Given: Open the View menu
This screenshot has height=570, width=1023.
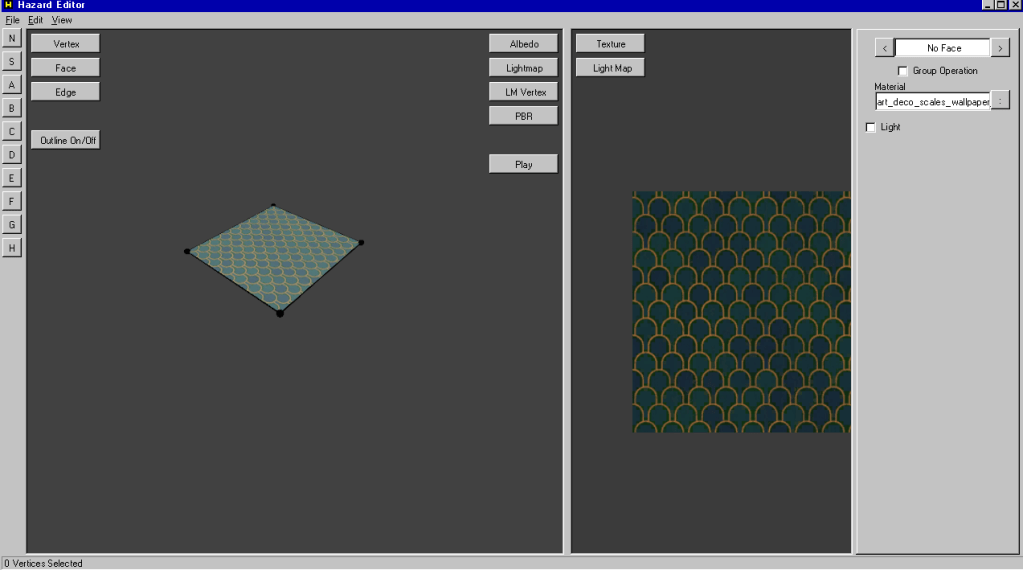Looking at the screenshot, I should pos(62,20).
